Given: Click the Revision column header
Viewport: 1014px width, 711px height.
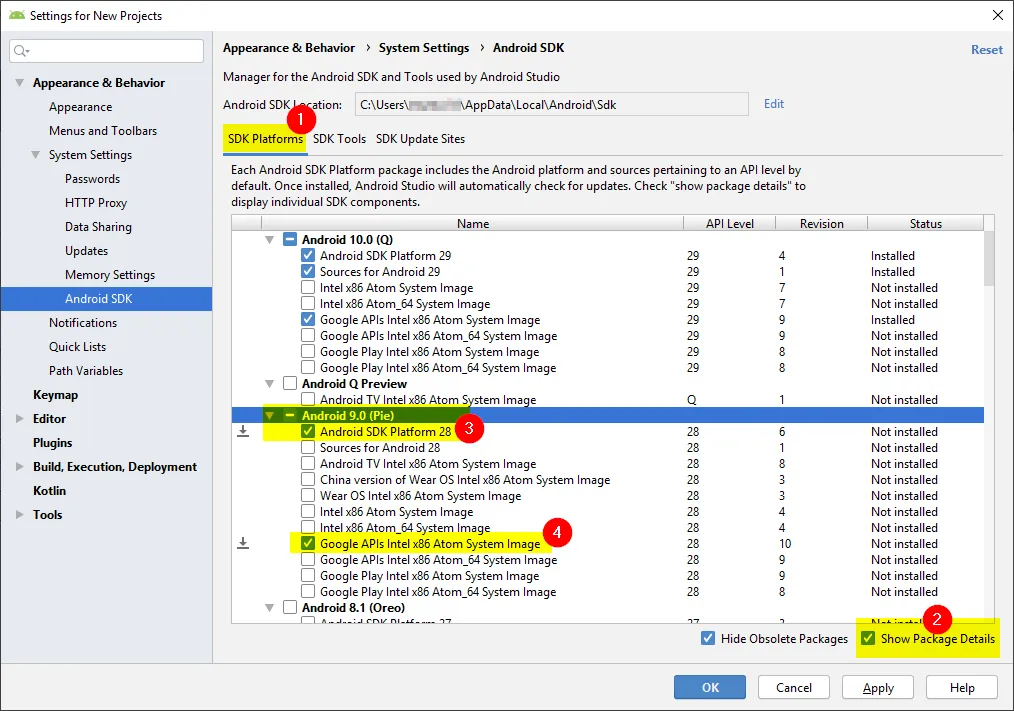Looking at the screenshot, I should coord(821,223).
